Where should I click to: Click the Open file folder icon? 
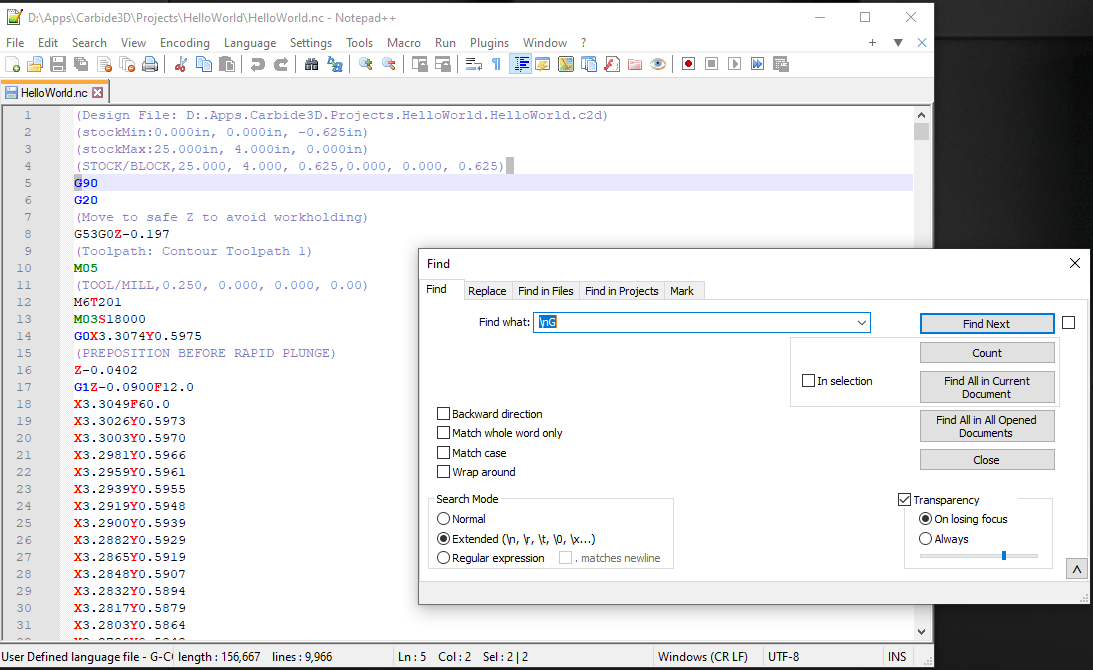coord(35,65)
